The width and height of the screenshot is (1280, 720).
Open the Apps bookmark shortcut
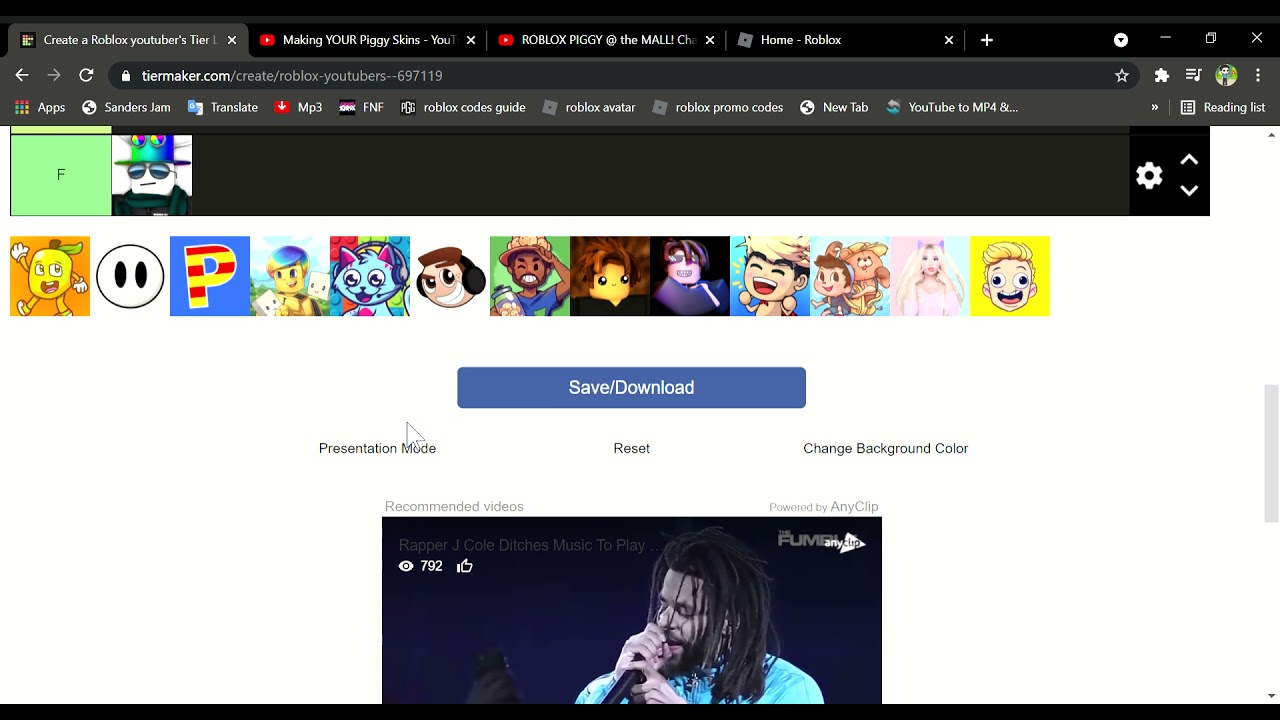[x=40, y=107]
